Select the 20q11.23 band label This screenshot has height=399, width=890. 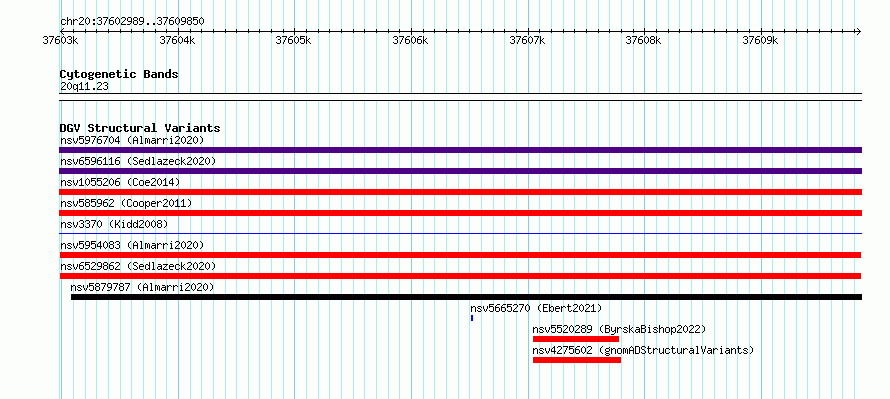(x=84, y=87)
